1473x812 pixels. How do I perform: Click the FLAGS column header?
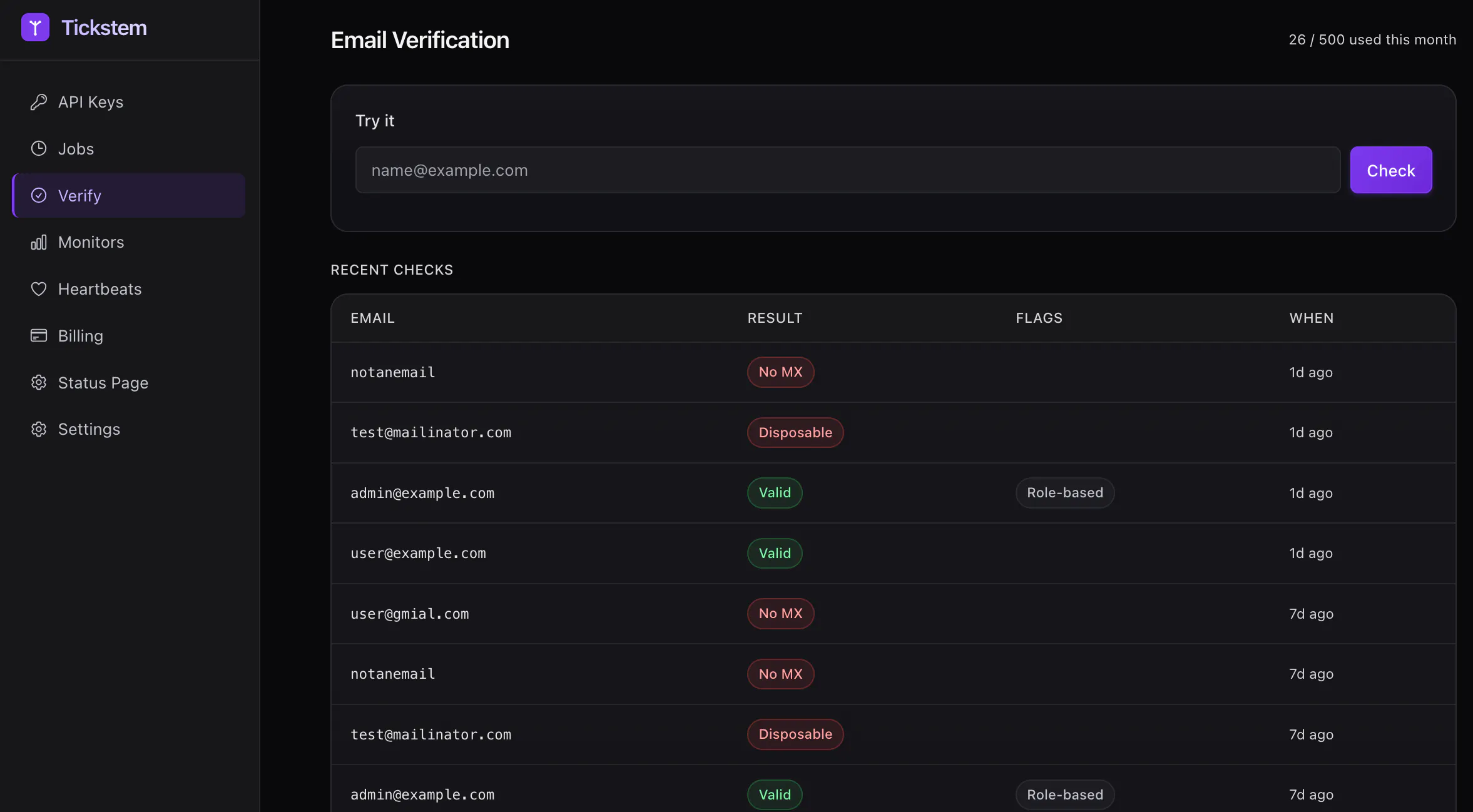click(1039, 318)
